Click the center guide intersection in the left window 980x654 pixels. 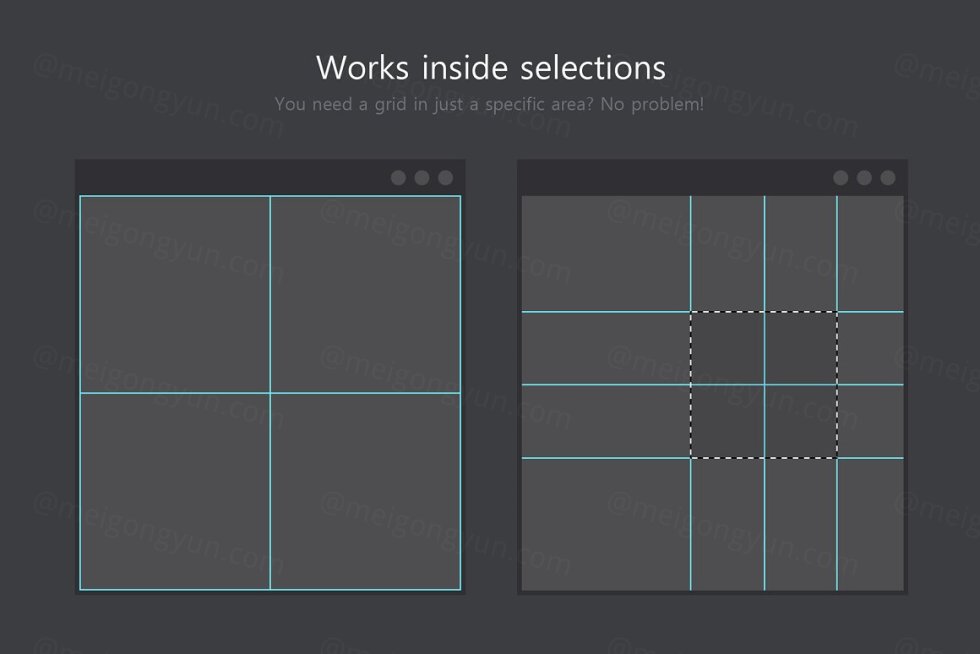click(x=270, y=393)
